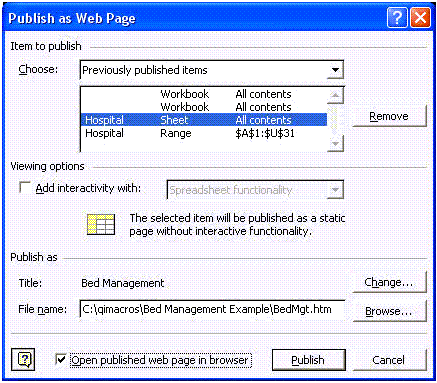Click the list scroll down arrow
This screenshot has height=383, width=437.
pyautogui.click(x=335, y=143)
